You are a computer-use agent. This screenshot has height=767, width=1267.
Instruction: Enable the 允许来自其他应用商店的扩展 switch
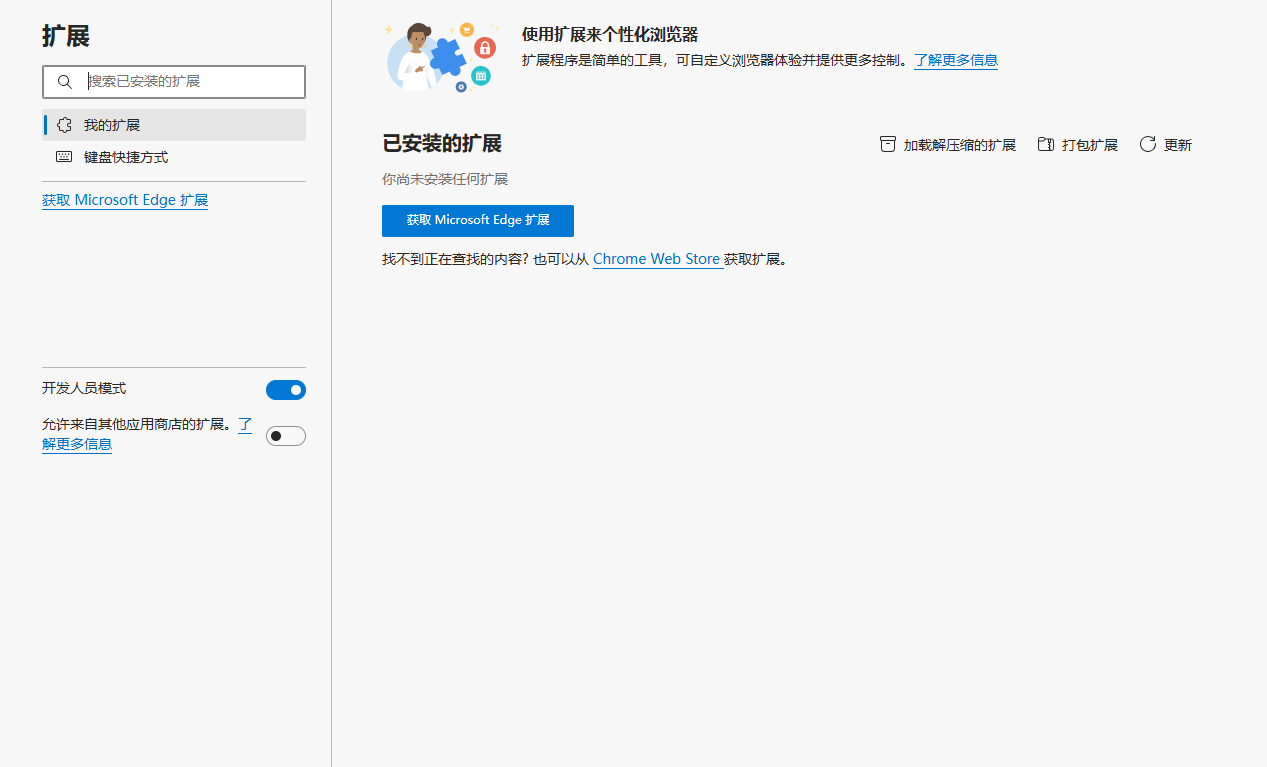(286, 436)
